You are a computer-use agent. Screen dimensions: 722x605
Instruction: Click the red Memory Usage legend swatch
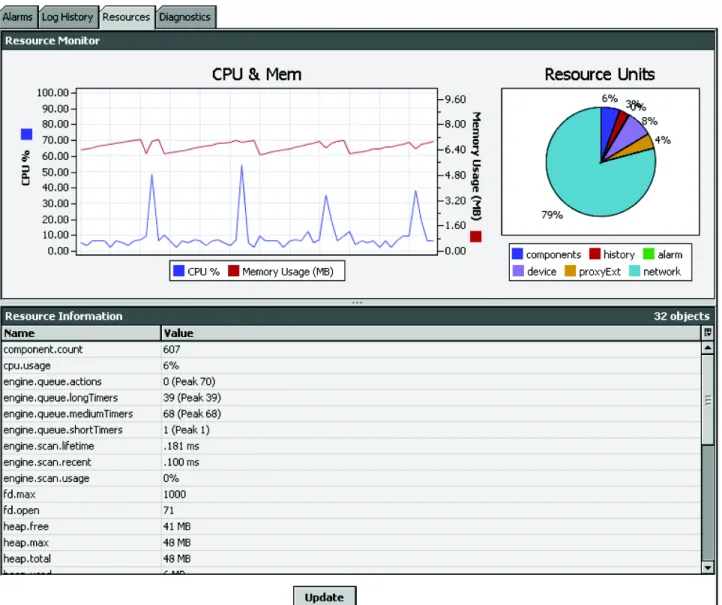click(x=233, y=271)
